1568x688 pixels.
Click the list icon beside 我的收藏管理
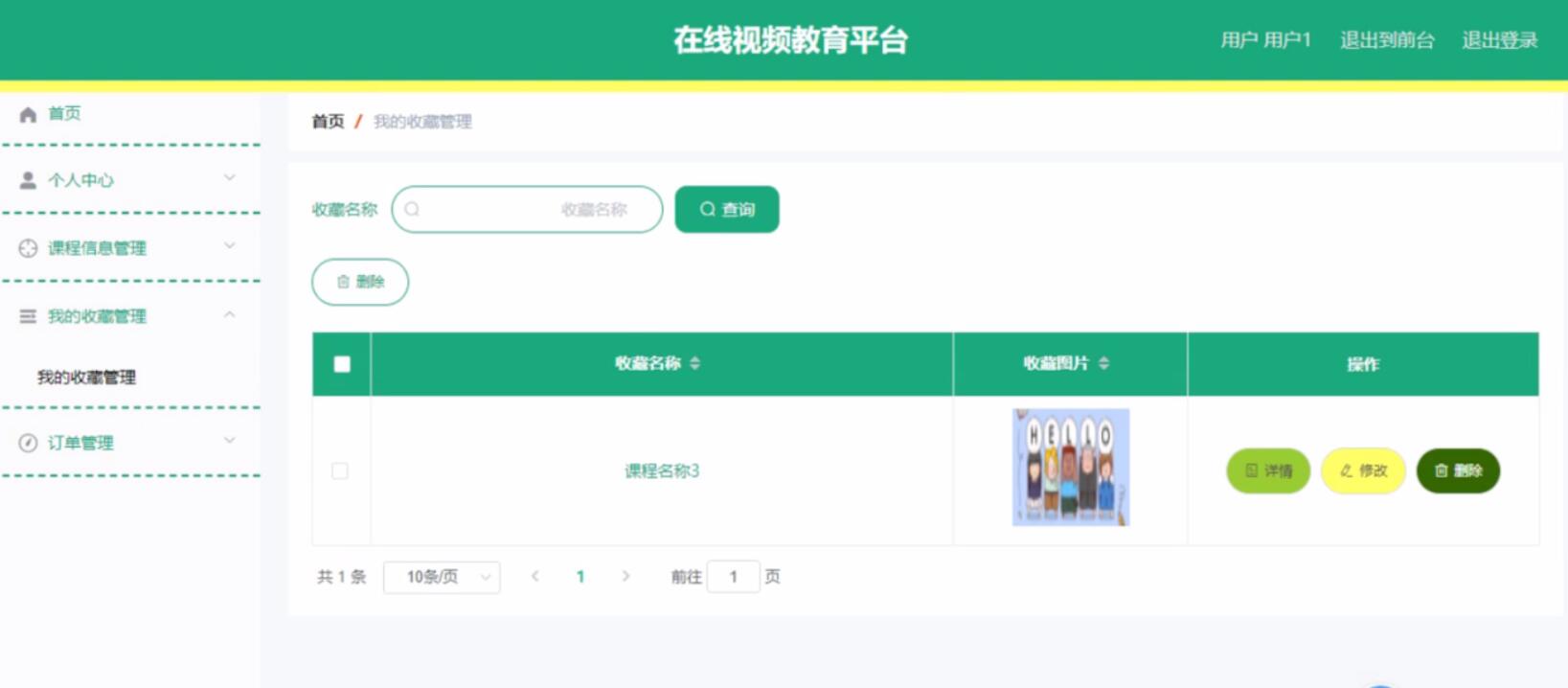[x=28, y=316]
